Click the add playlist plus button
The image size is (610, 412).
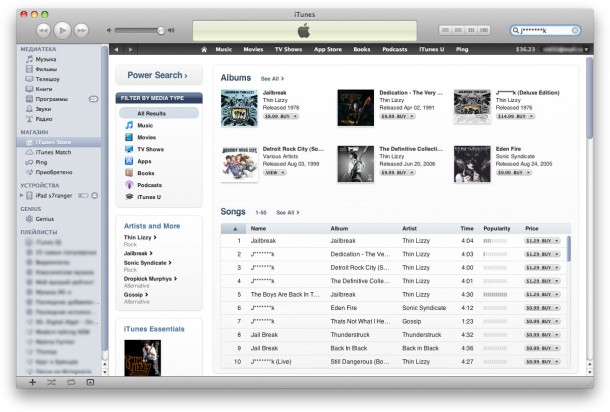[32, 382]
